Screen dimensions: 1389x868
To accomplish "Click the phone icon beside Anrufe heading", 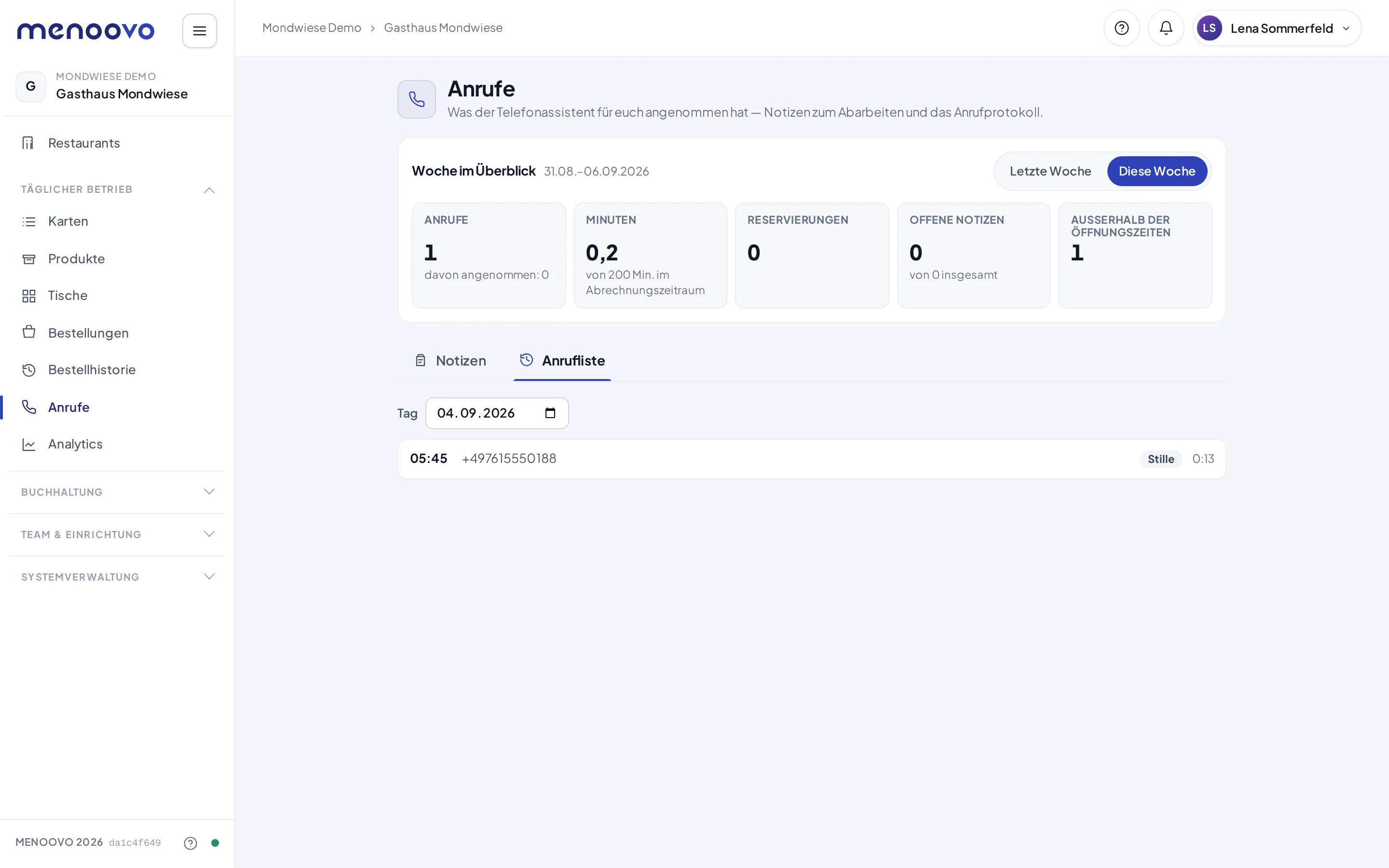I will tap(417, 99).
